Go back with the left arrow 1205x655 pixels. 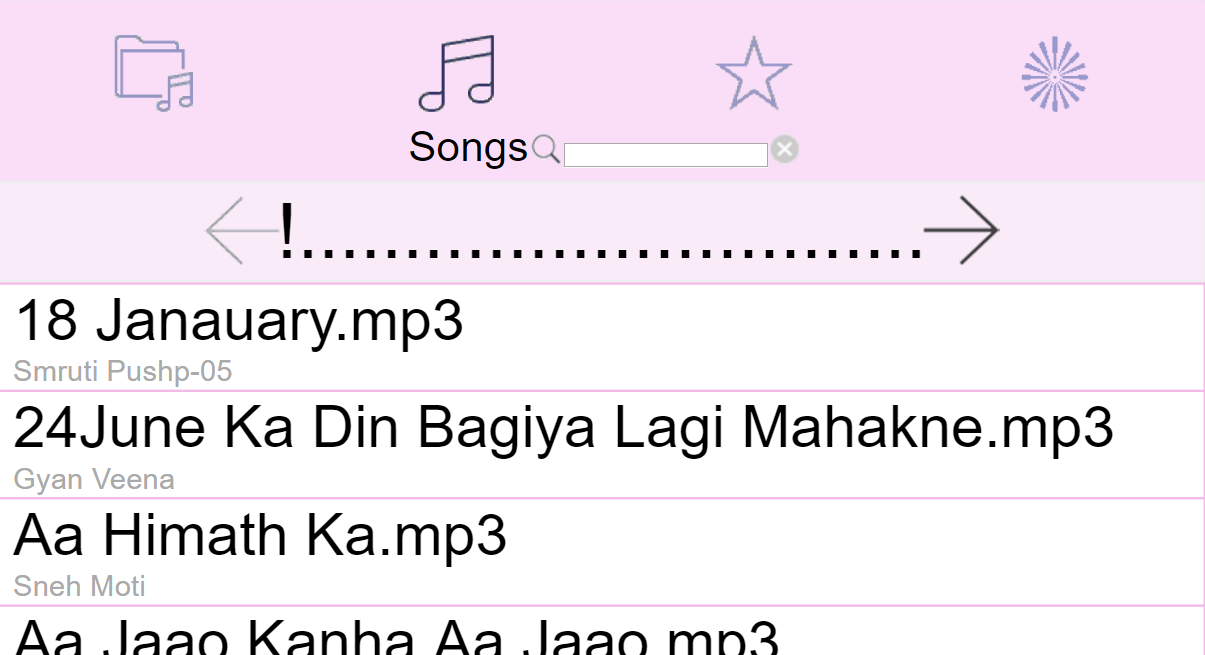pos(241,230)
